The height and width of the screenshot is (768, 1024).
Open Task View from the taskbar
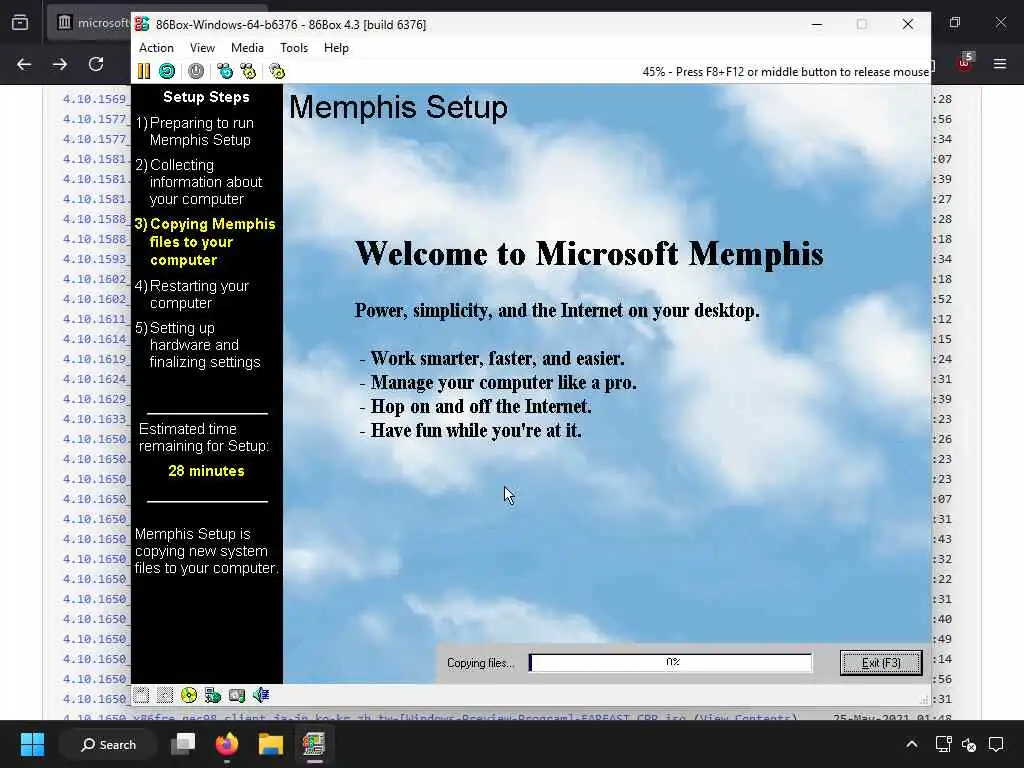pyautogui.click(x=184, y=744)
